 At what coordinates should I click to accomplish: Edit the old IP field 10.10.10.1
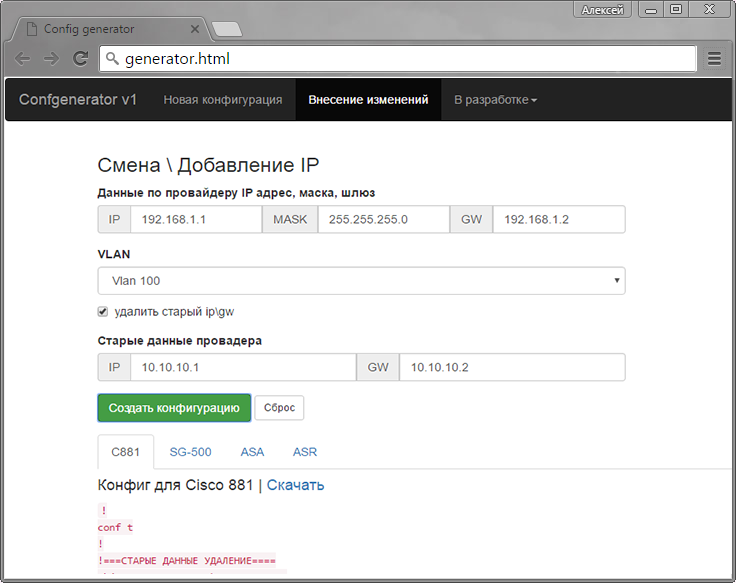coord(243,367)
